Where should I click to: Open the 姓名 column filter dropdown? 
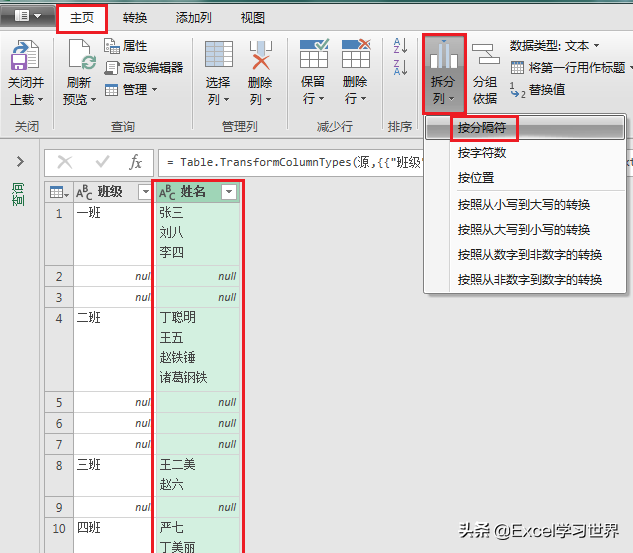pyautogui.click(x=229, y=192)
